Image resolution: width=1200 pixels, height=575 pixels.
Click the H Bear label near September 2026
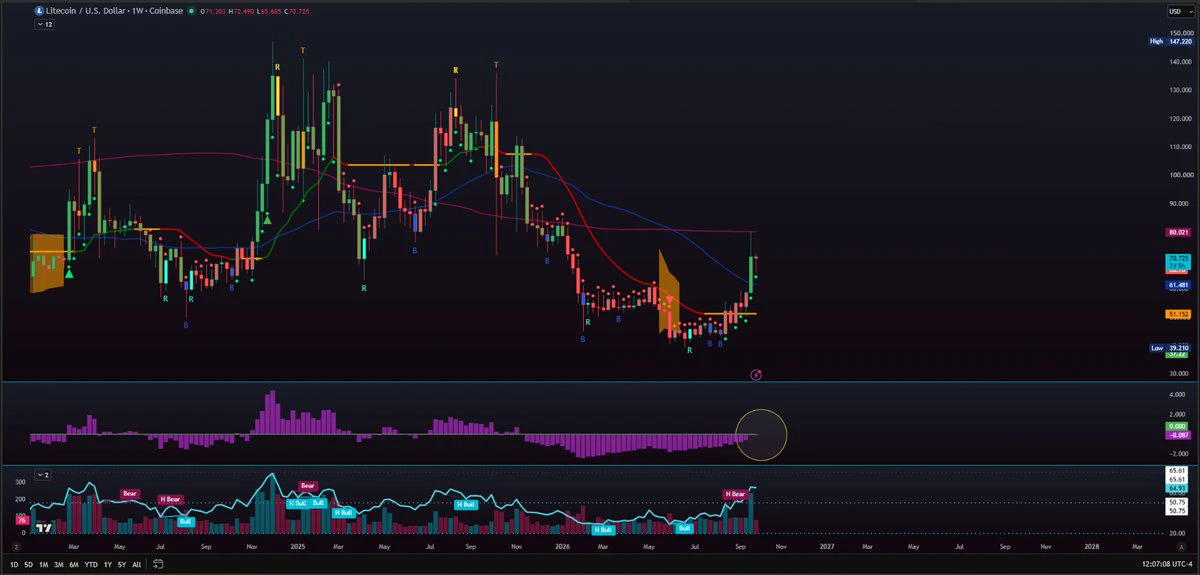click(x=736, y=494)
